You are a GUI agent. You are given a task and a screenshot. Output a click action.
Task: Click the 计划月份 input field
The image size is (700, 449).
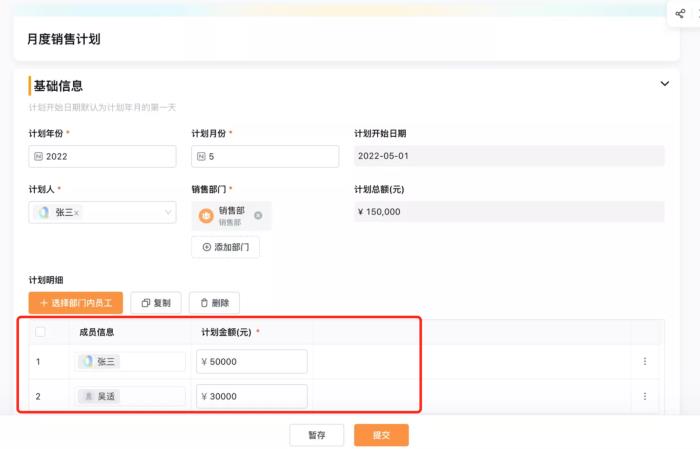coord(265,157)
